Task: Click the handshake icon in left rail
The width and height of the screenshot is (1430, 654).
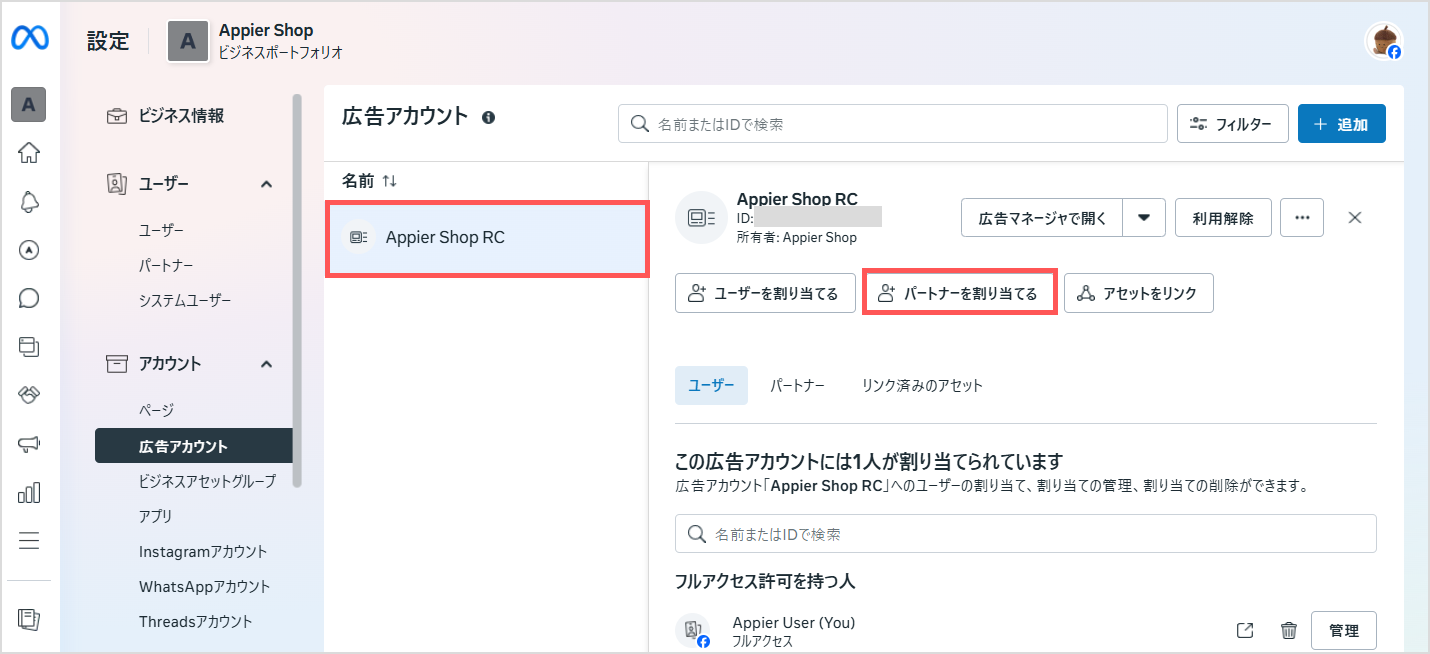Action: point(29,395)
